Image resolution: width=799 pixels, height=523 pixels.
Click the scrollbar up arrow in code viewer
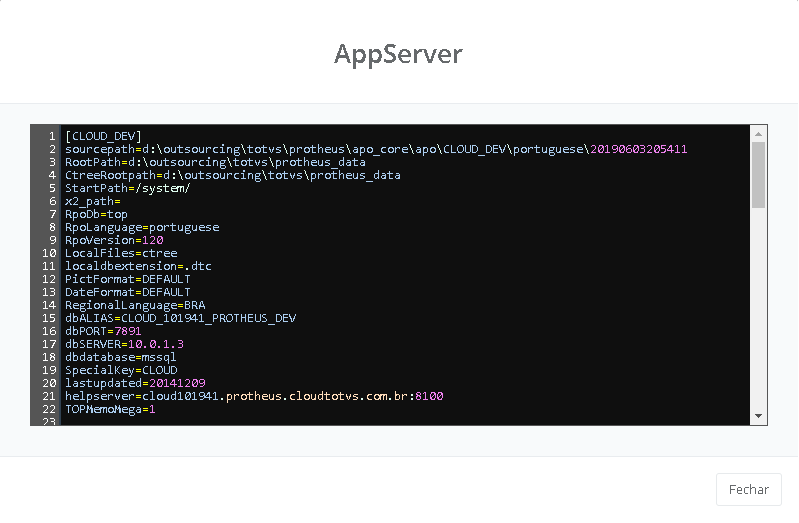[758, 134]
